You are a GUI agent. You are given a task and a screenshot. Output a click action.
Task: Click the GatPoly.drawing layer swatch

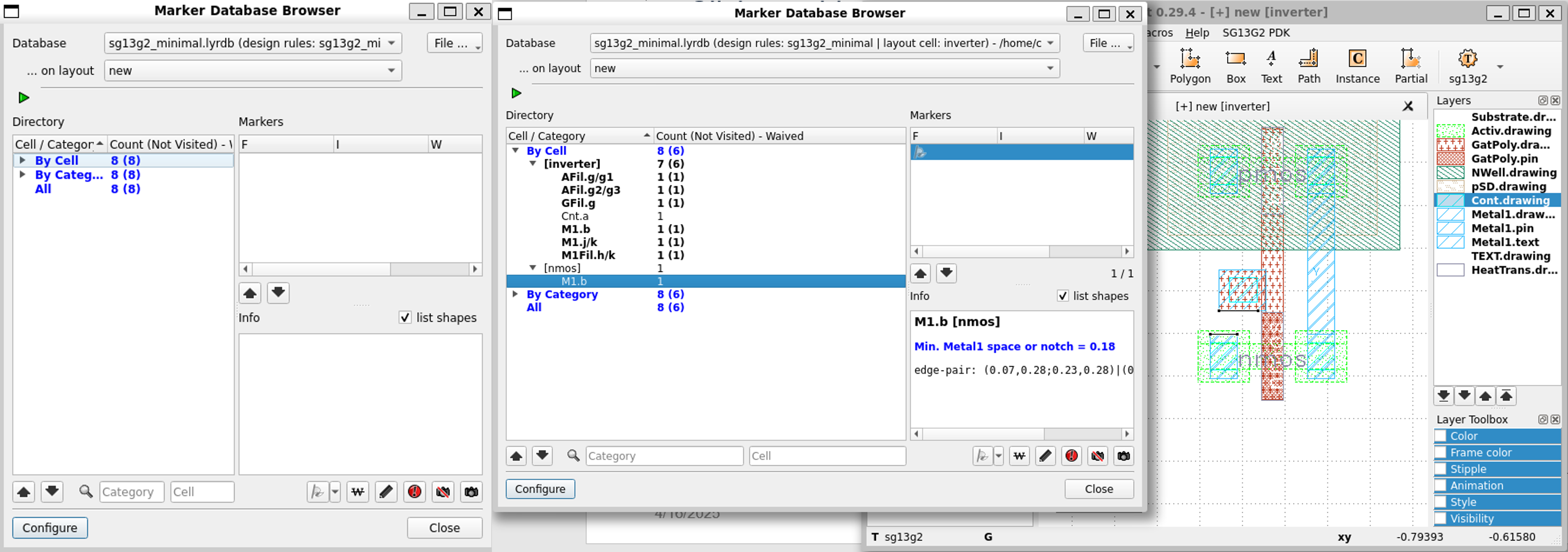click(x=1450, y=145)
